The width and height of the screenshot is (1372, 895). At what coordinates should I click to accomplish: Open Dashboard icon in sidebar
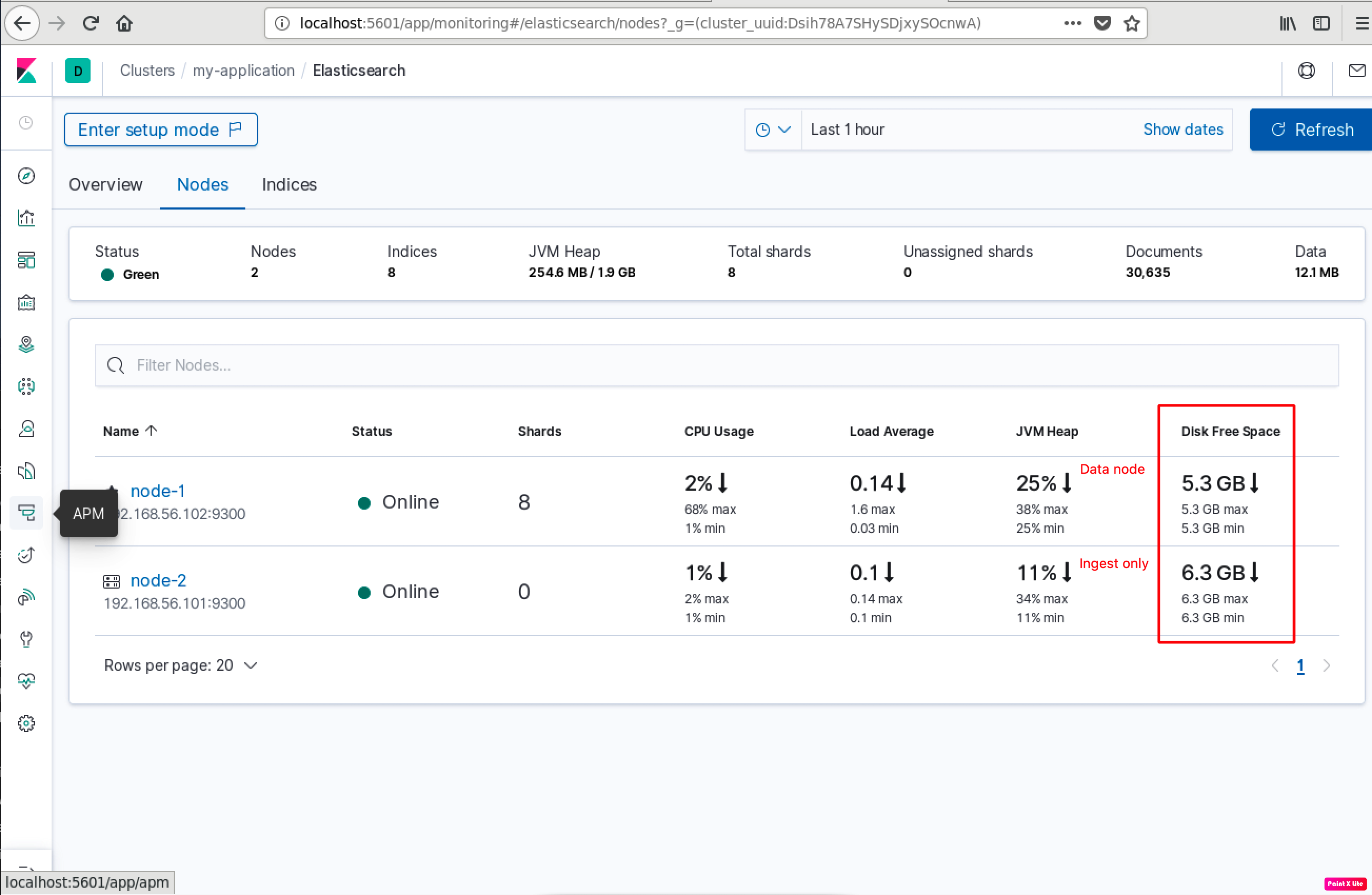coord(26,260)
